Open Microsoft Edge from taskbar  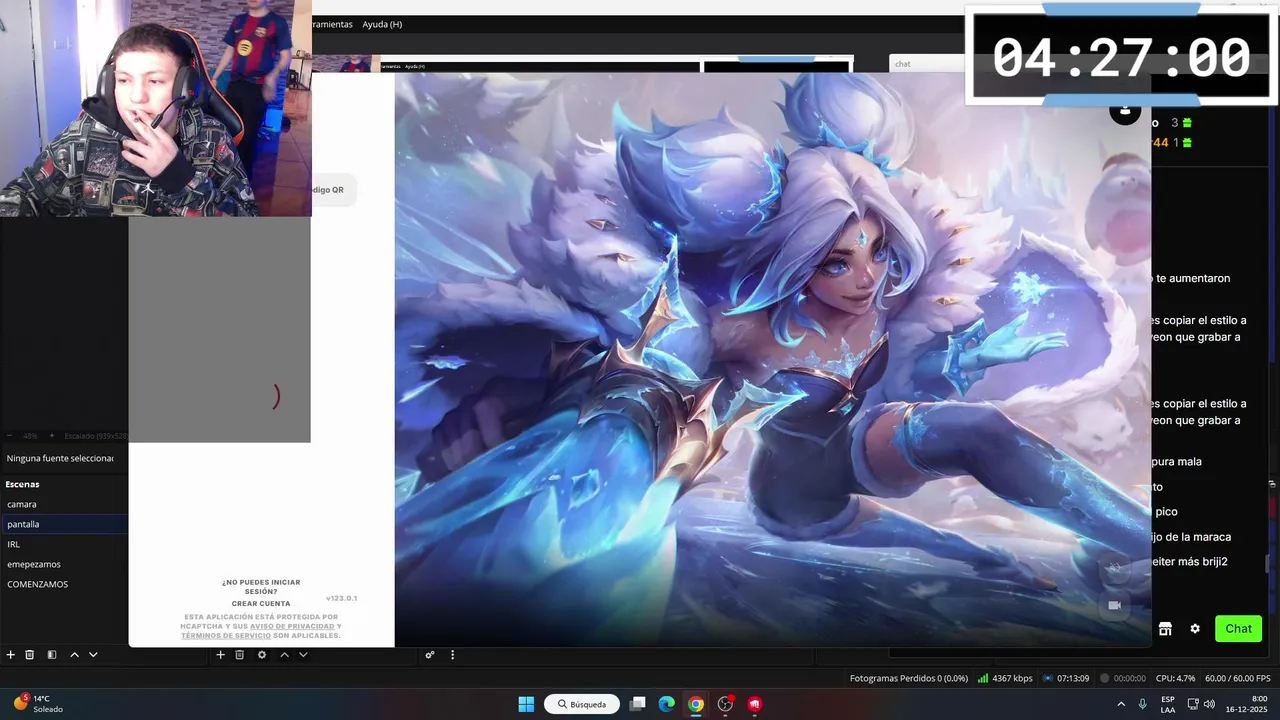click(x=667, y=704)
